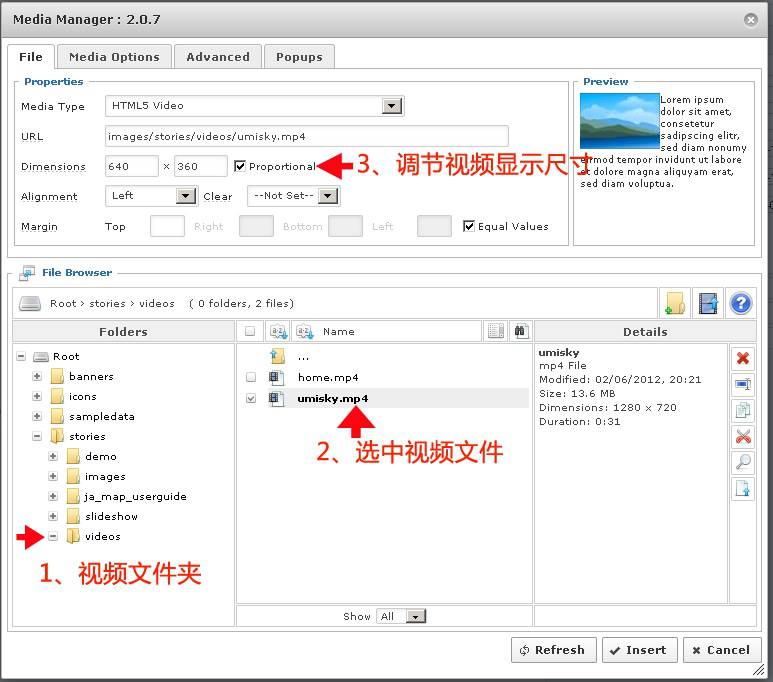773x682 pixels.
Task: Click the Rename file icon
Action: pyautogui.click(x=742, y=384)
